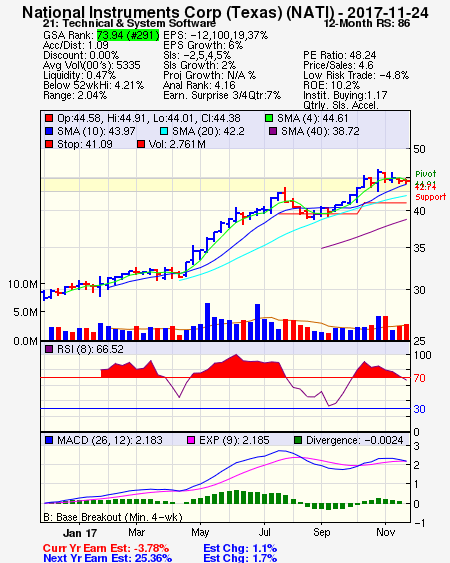This screenshot has height=563, width=450.
Task: Click the '10.0M' volume axis label
Action: (23, 284)
